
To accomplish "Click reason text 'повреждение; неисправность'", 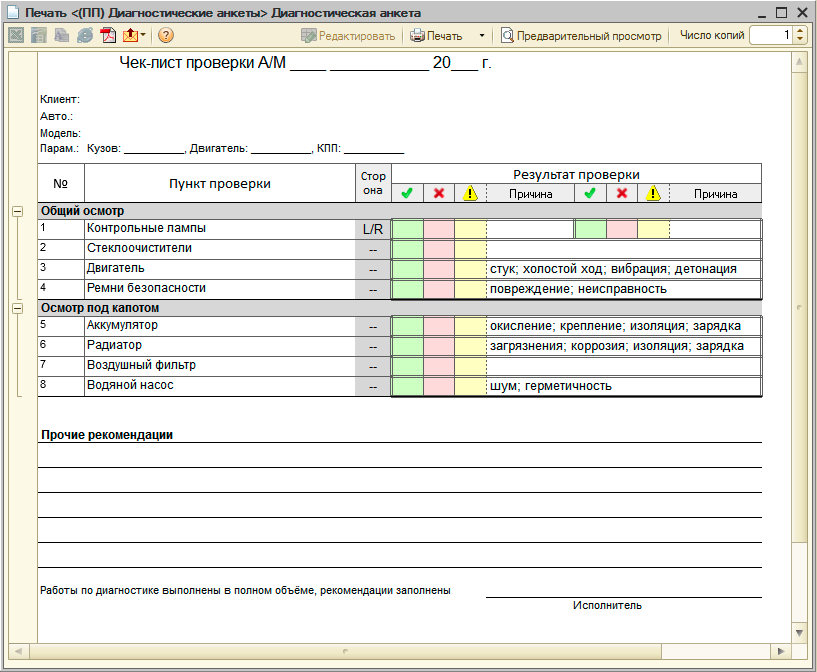I will tap(578, 289).
